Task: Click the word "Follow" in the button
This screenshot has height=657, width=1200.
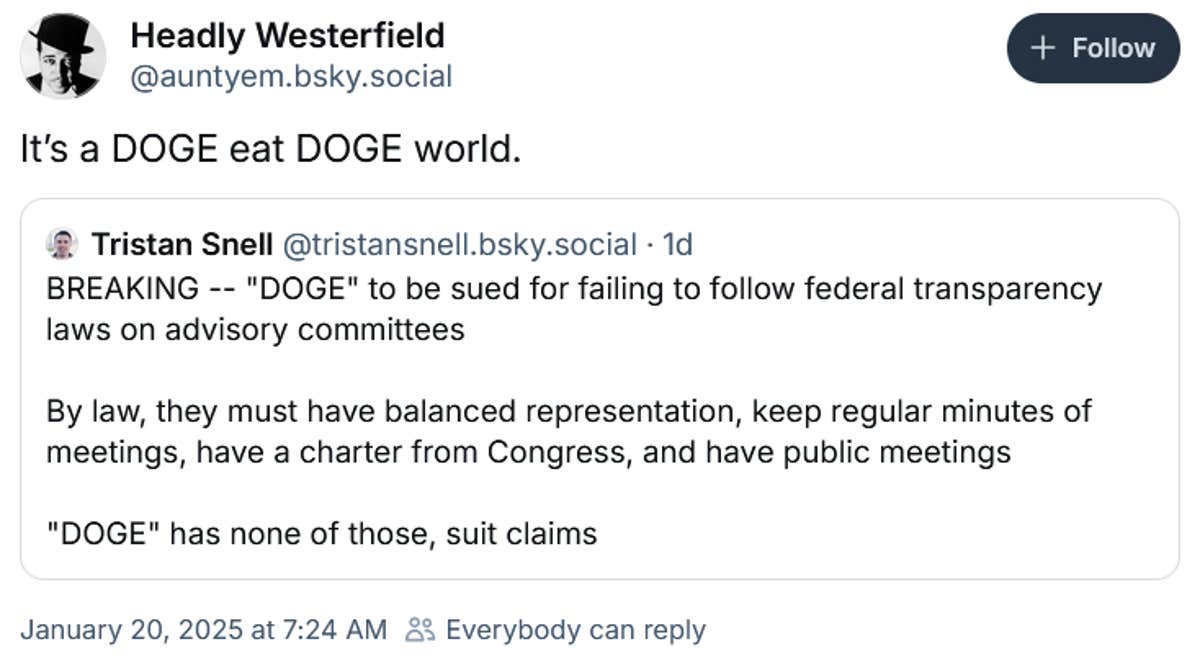Action: 1113,48
